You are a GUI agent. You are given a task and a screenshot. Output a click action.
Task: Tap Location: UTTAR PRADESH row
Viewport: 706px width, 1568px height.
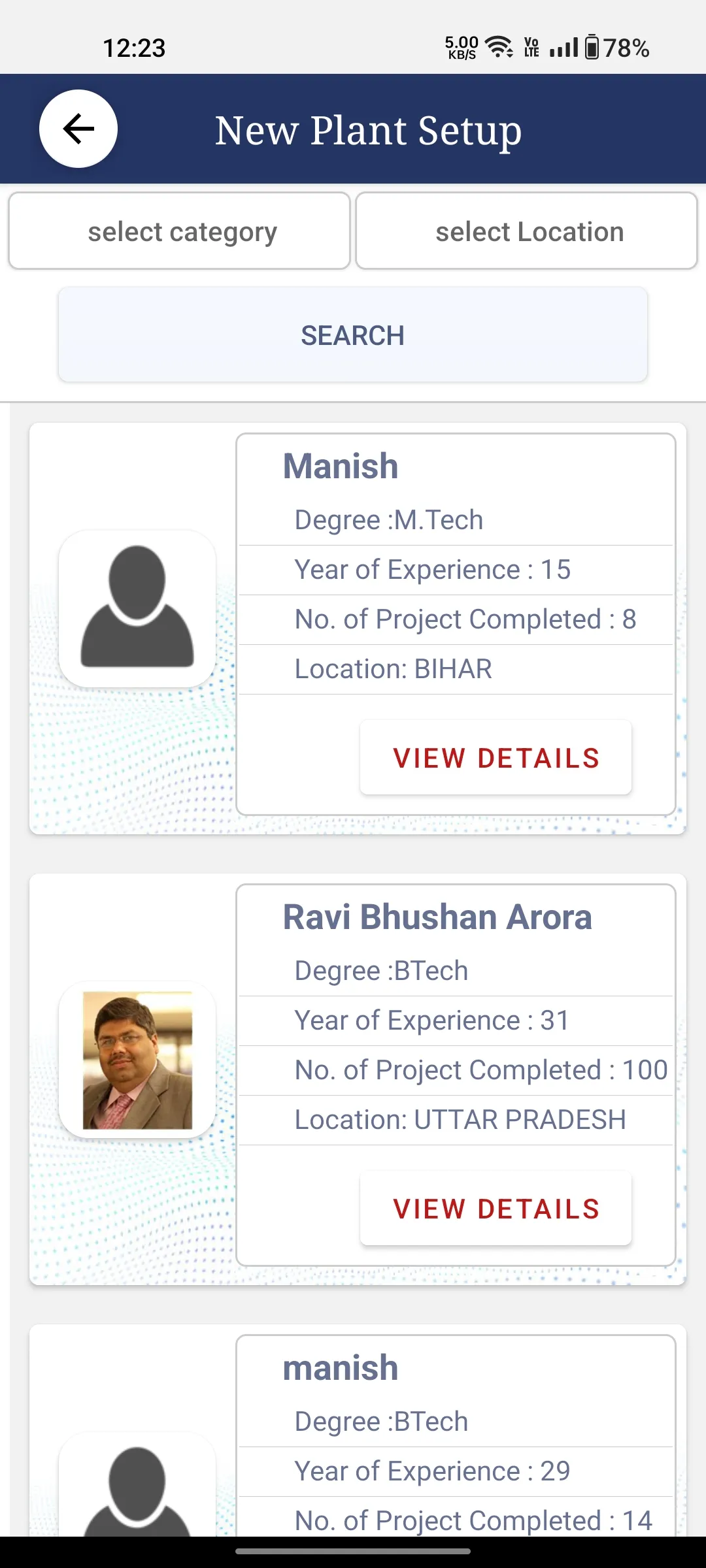pyautogui.click(x=456, y=1120)
